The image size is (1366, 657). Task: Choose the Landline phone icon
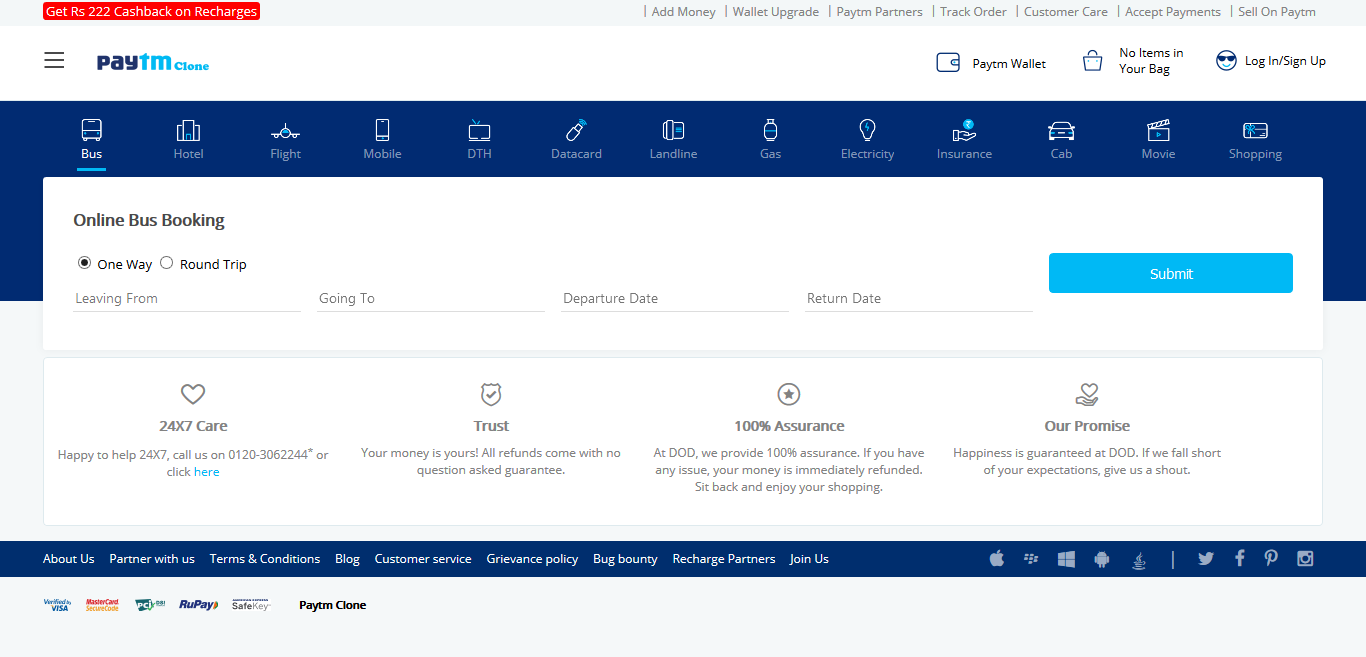click(673, 130)
